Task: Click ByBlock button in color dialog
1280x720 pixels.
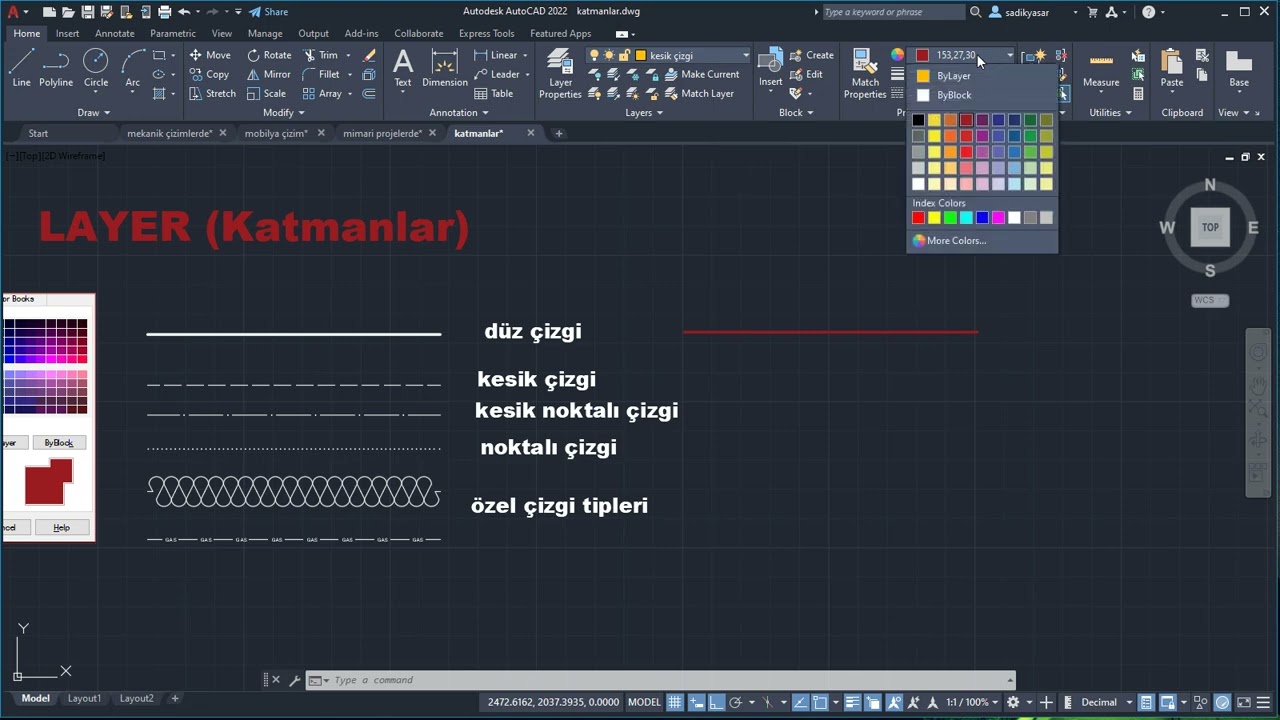Action: click(59, 442)
